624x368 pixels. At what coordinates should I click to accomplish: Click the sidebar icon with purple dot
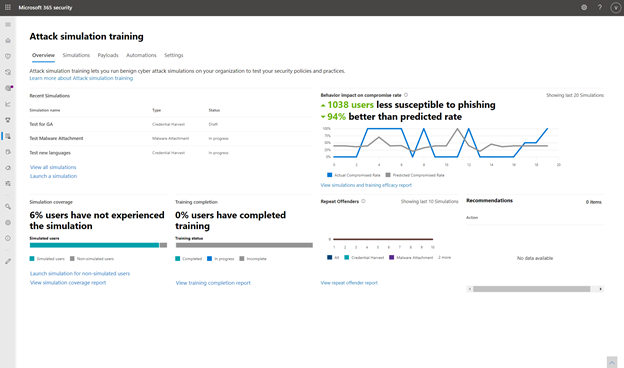coord(8,88)
